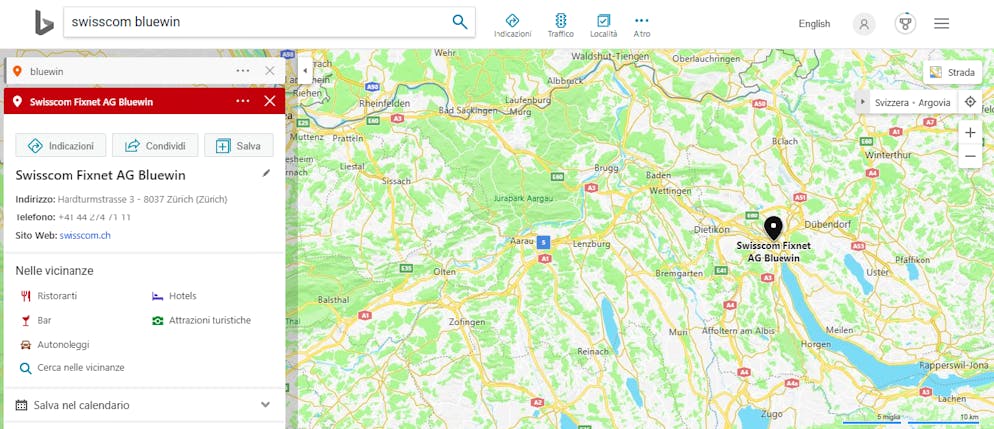The width and height of the screenshot is (994, 429).
Task: Click the Zofingen label on map
Action: tap(466, 321)
